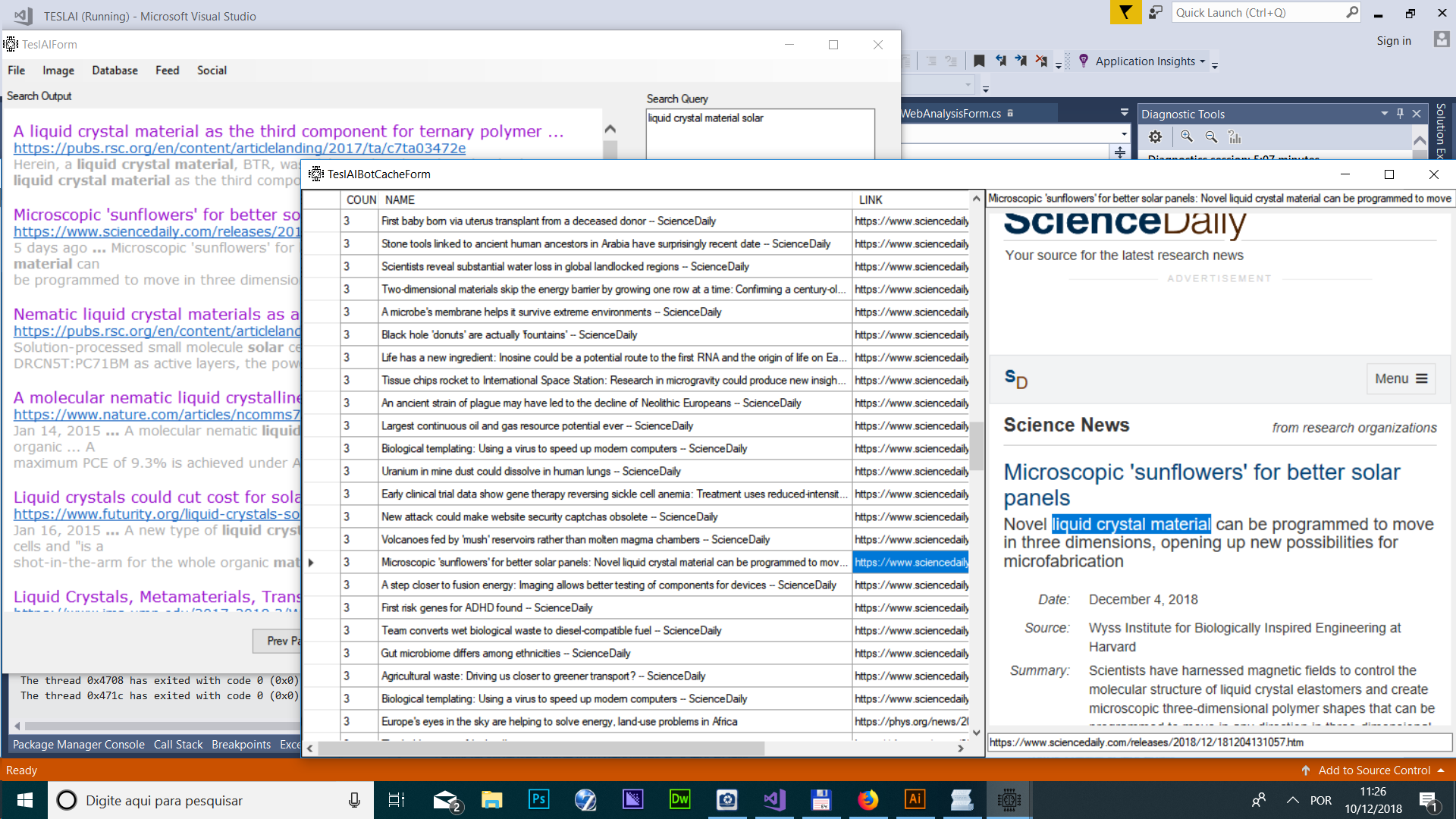Toggle a bookmark with the bookmark icon

(979, 61)
